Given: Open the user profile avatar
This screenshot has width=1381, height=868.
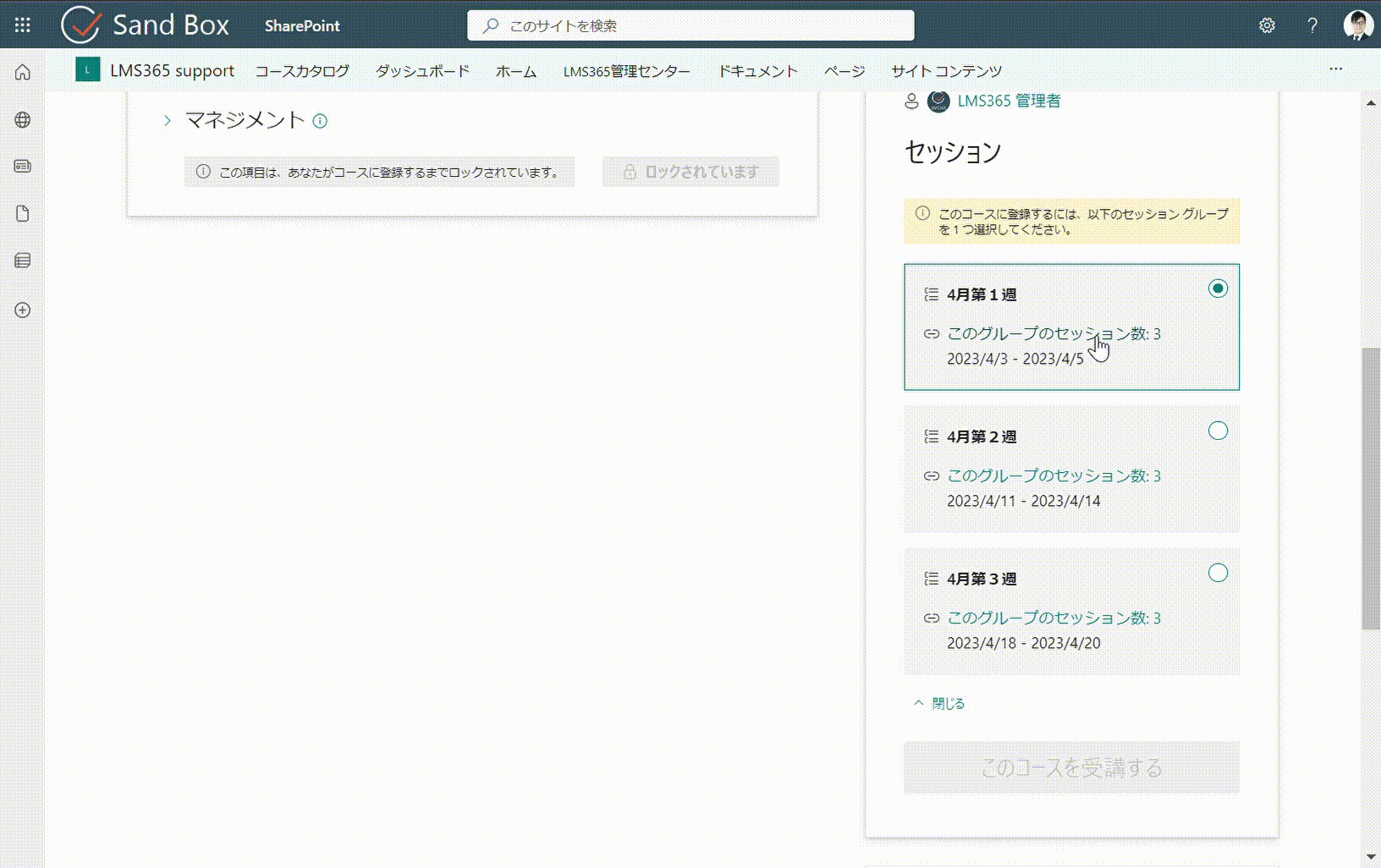Looking at the screenshot, I should click(x=1358, y=25).
